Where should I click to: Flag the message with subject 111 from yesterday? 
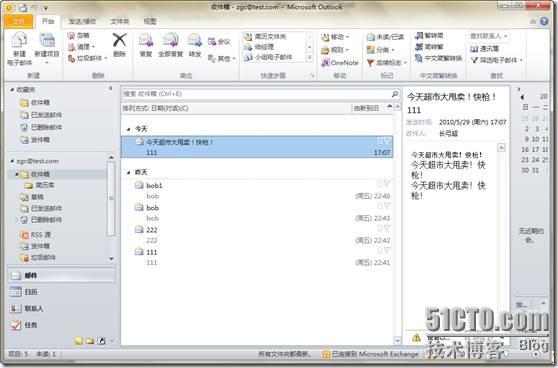pyautogui.click(x=386, y=251)
